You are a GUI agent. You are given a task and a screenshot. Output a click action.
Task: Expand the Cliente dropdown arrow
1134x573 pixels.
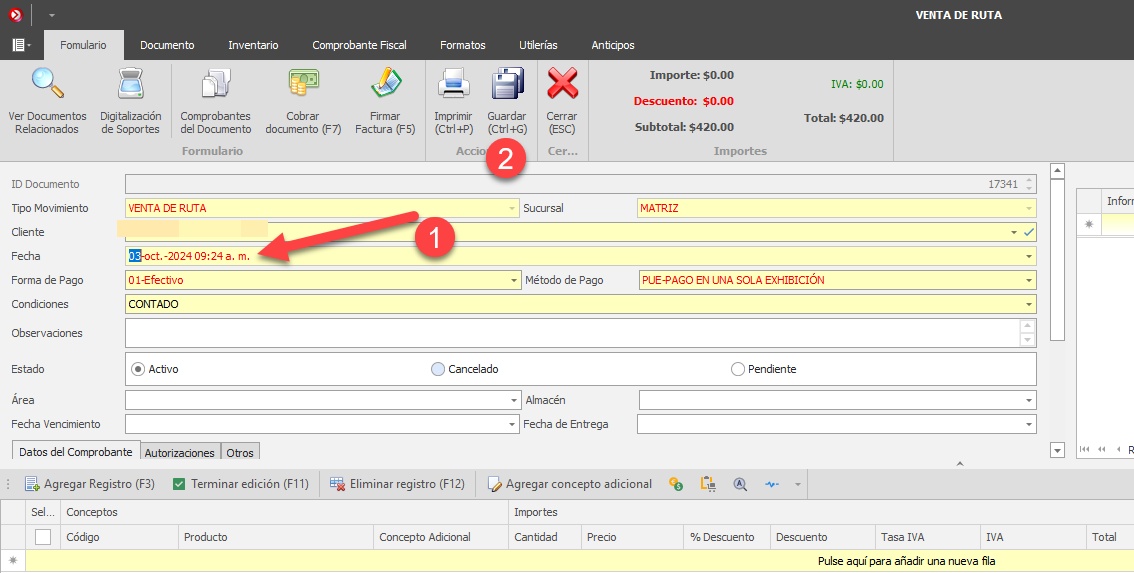[x=1014, y=232]
